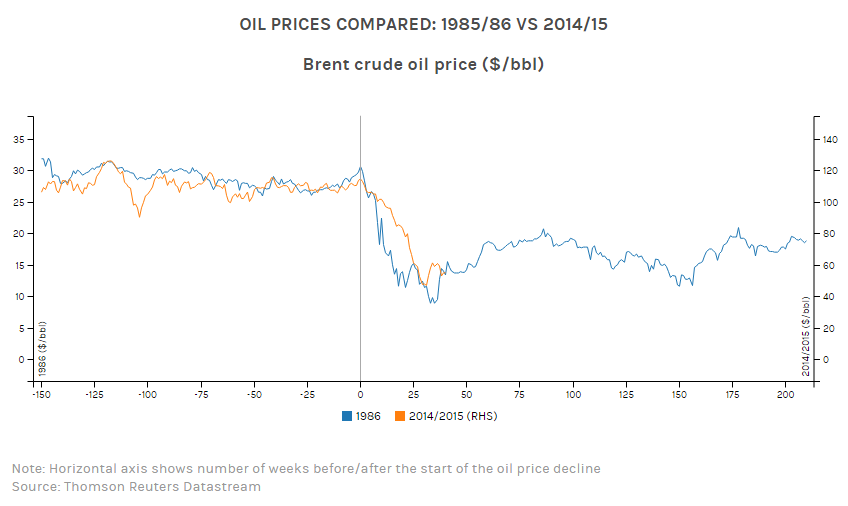Image resolution: width=848 pixels, height=506 pixels.
Task: Click the 35 label on left axis
Action: click(17, 139)
